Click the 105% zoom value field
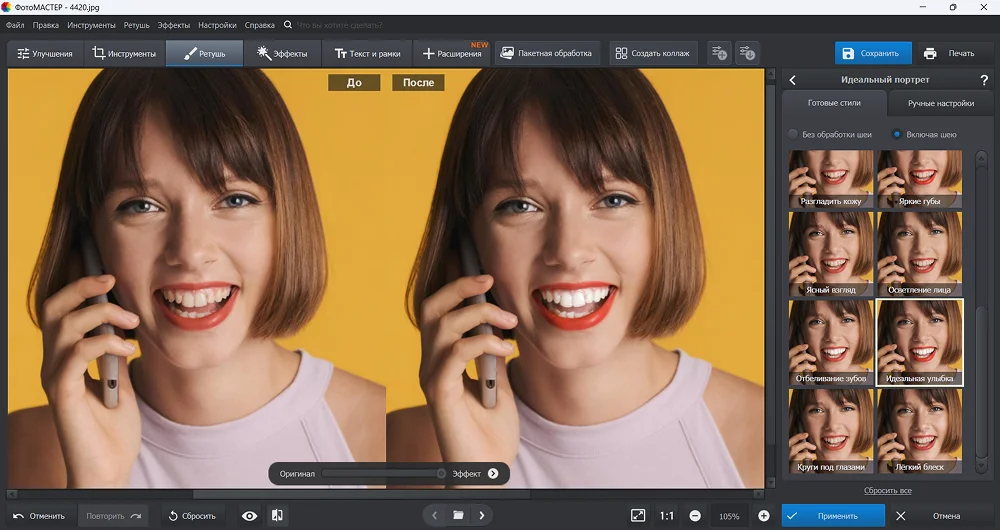The image size is (1000, 530). (x=729, y=516)
